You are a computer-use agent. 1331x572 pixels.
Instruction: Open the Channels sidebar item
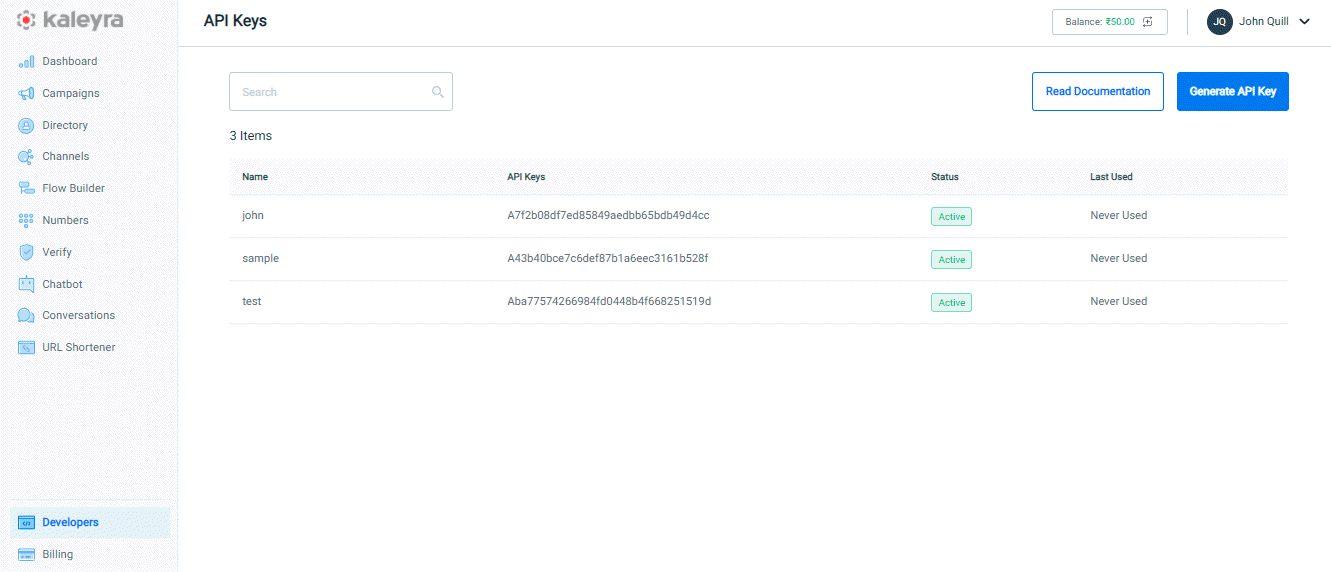(65, 157)
